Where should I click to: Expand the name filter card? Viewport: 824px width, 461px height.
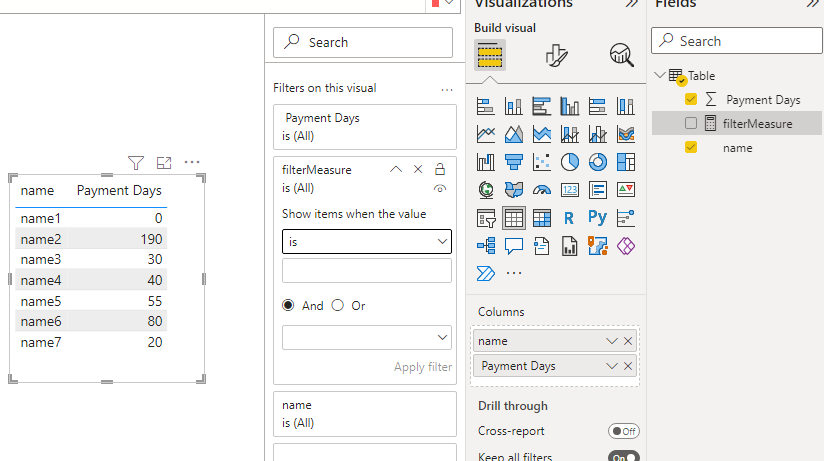(x=365, y=414)
